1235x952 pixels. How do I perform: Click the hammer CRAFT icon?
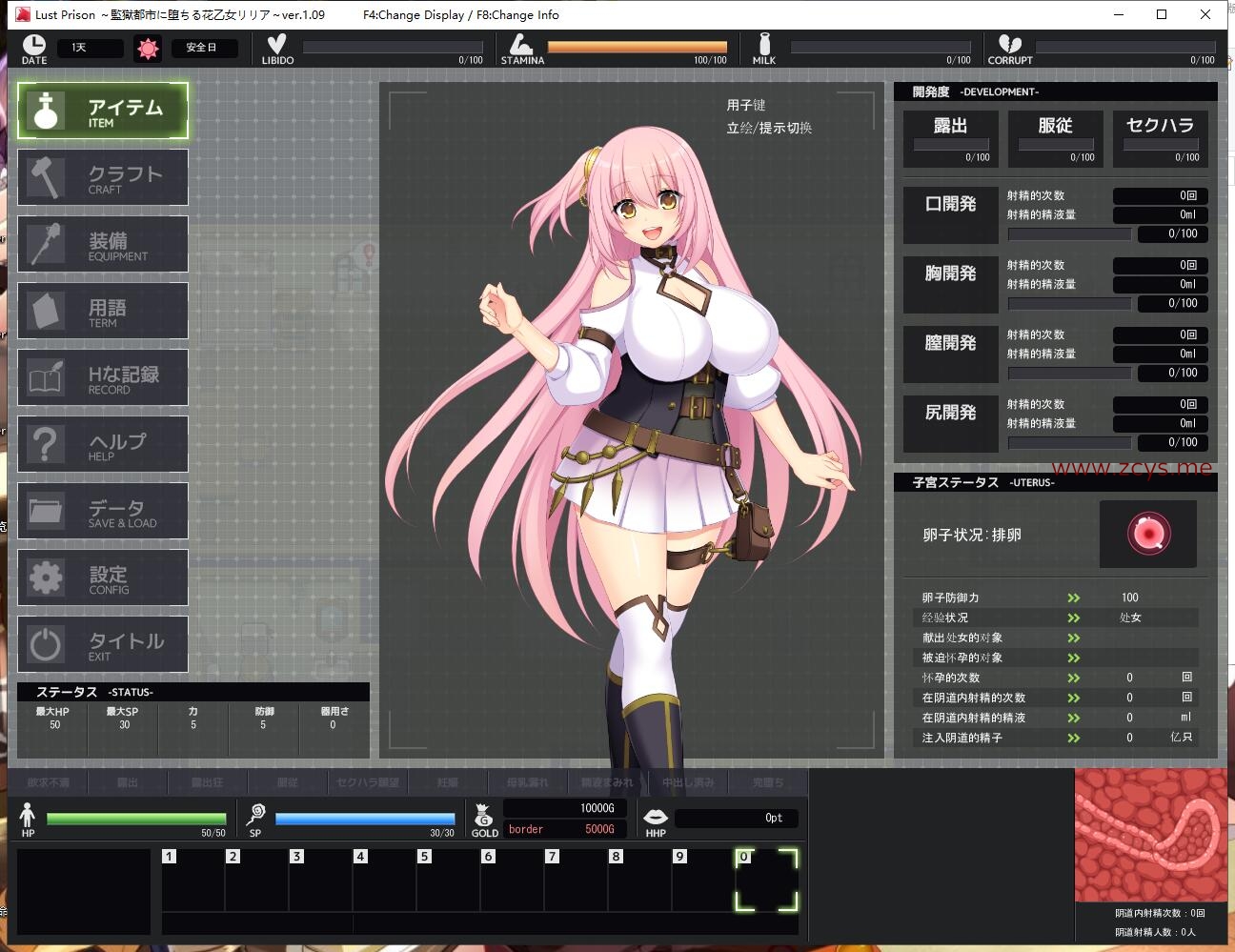click(x=46, y=177)
